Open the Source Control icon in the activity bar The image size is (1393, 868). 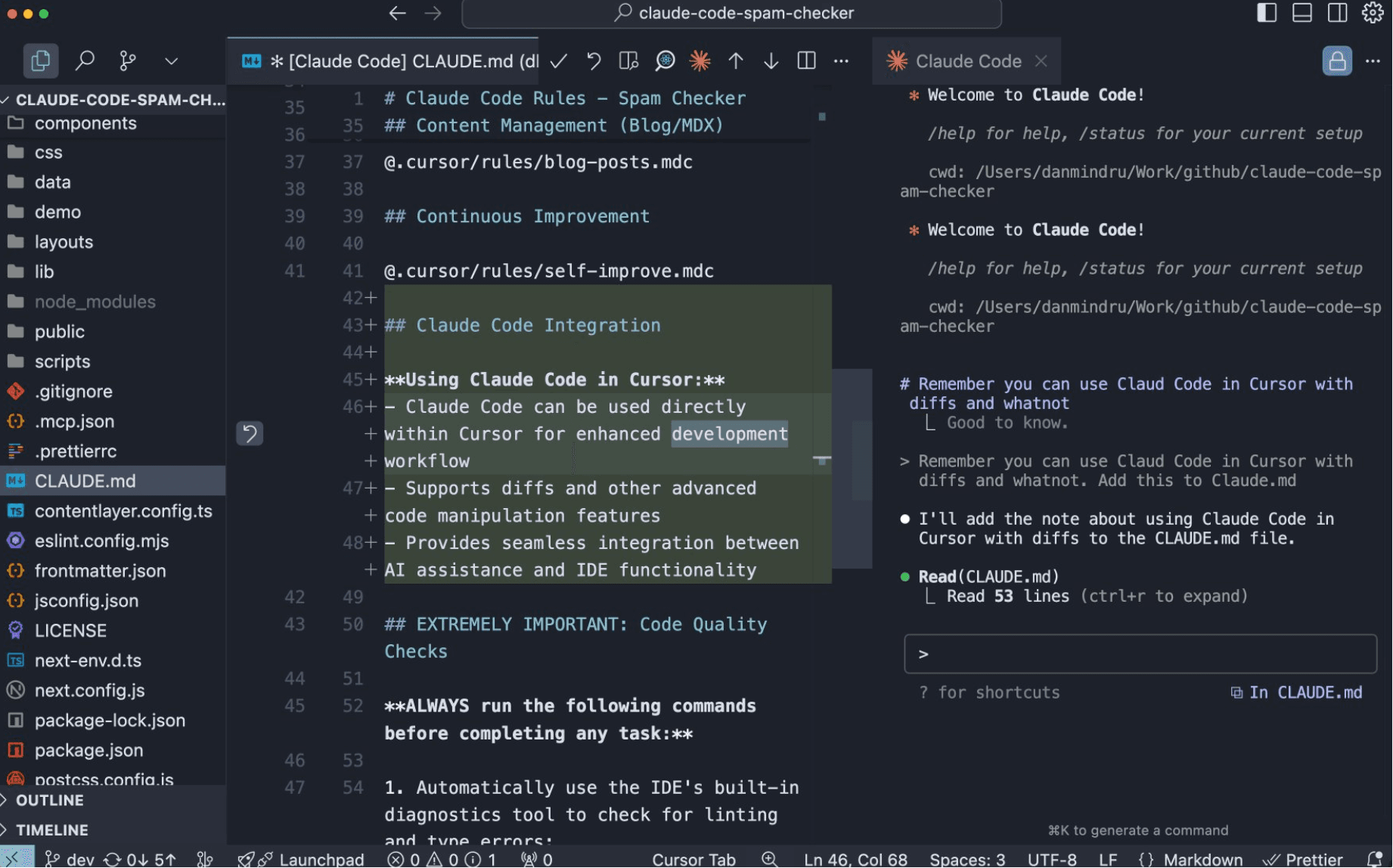(126, 60)
